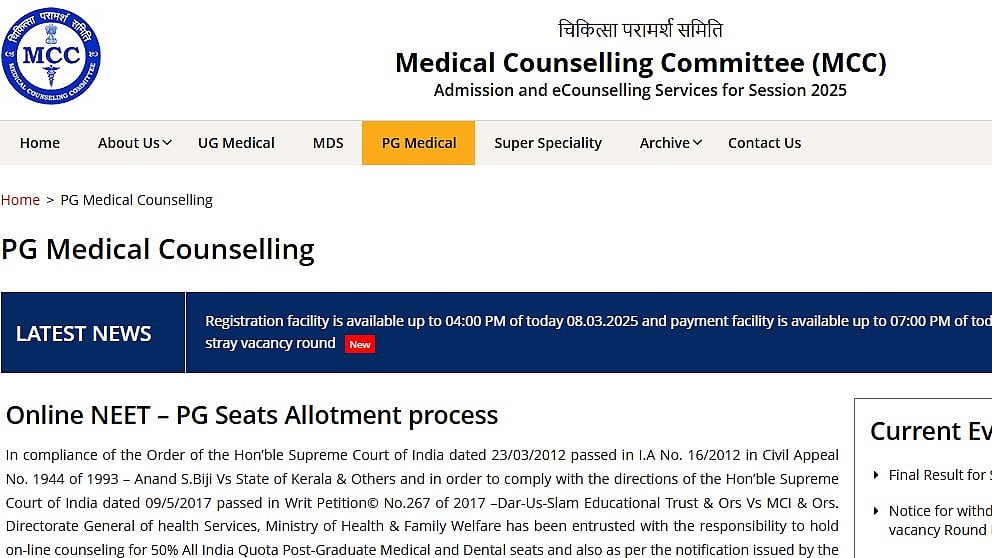Expand the About Us dropdown arrow
Screen dimensions: 992x558
167,143
